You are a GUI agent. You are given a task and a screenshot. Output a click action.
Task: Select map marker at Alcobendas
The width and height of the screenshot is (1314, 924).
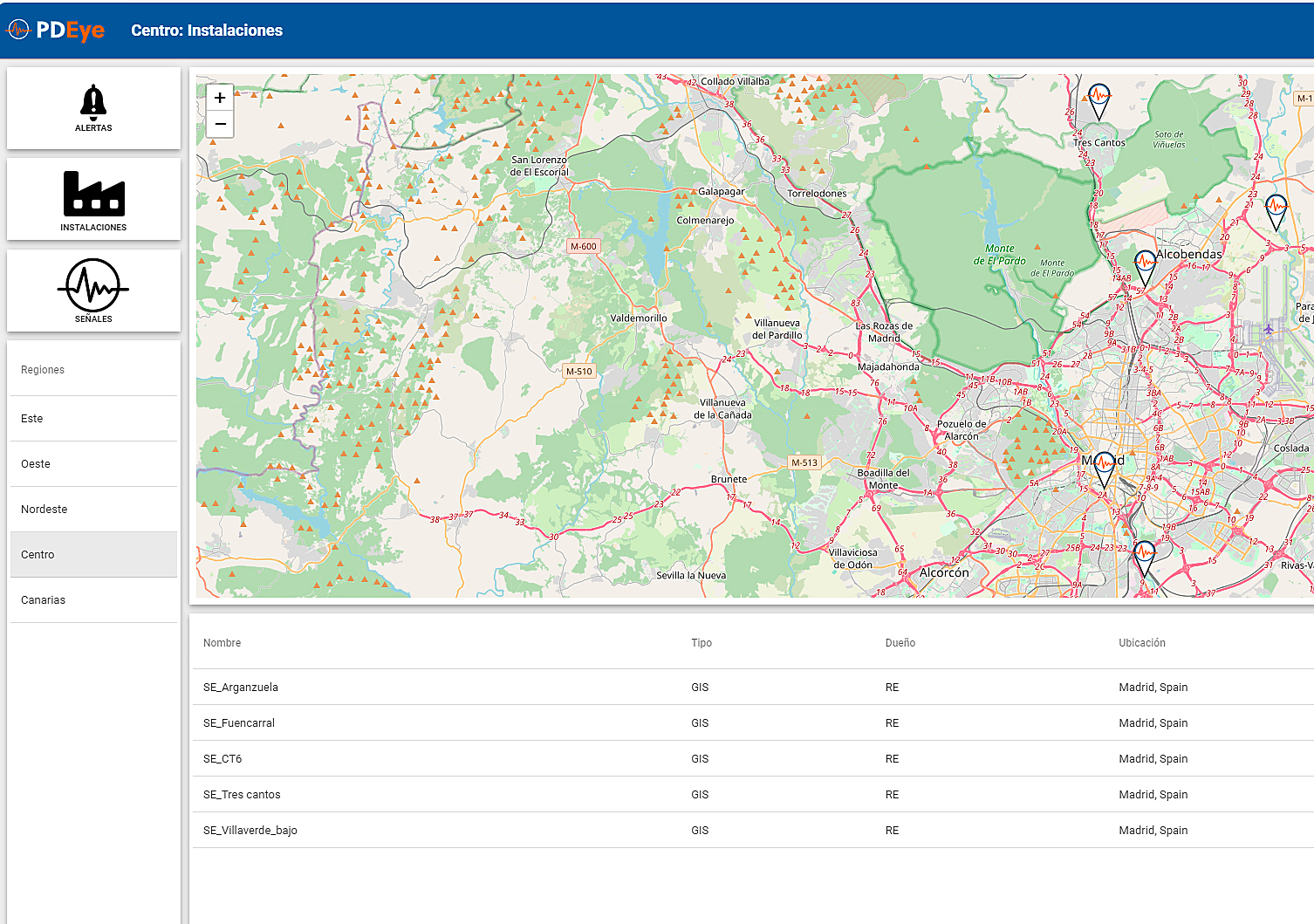coord(1145,268)
